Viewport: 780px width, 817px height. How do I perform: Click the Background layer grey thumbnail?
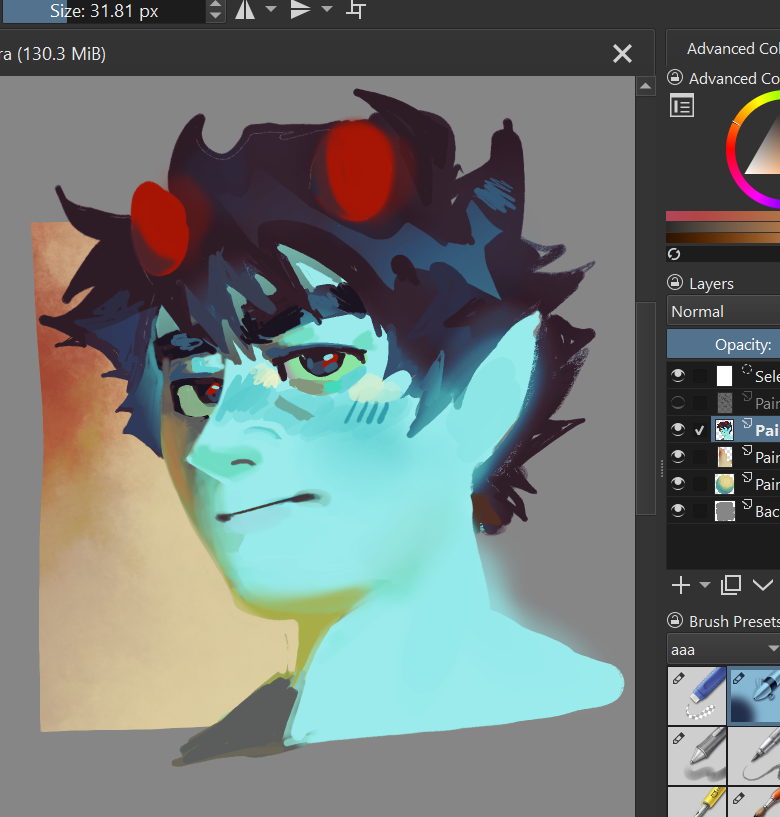(724, 511)
